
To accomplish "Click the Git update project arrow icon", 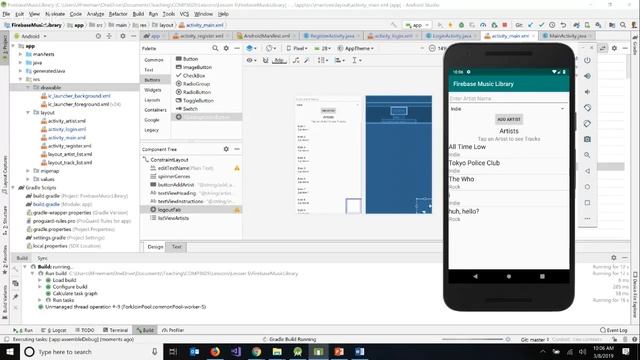I will 530,25.
